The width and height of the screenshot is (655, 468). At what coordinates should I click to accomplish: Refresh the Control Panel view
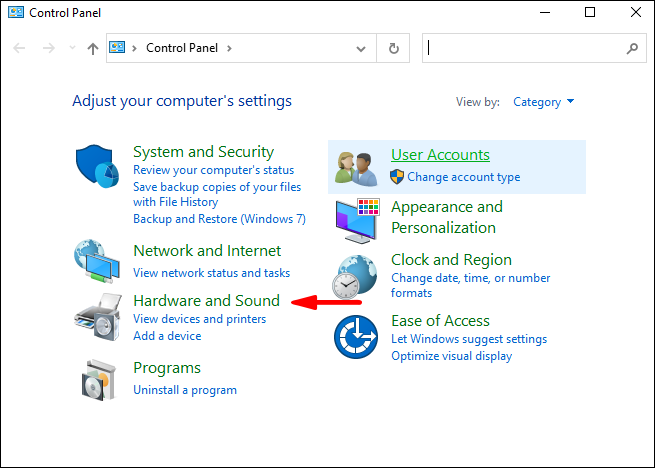(393, 48)
